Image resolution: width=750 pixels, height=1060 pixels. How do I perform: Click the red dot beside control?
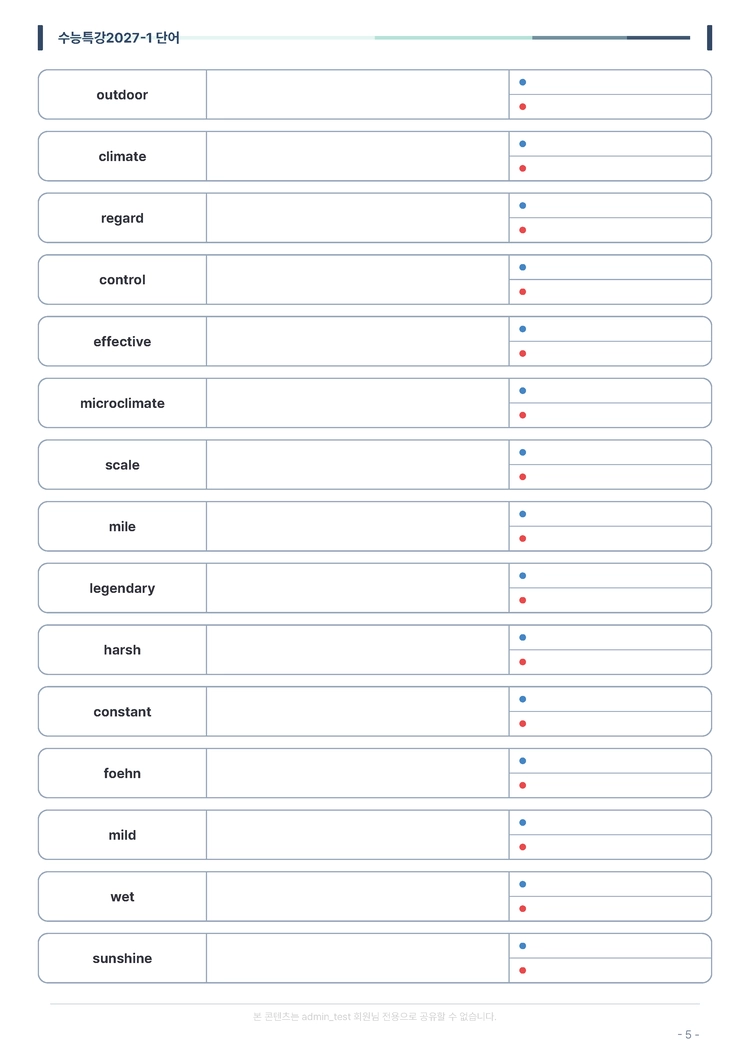tap(523, 292)
